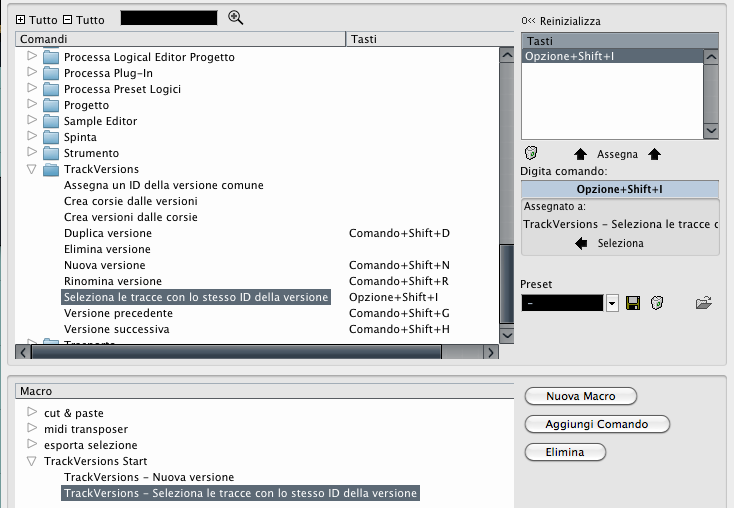Click commands list scroll up arrow
The height and width of the screenshot is (508, 734).
tap(507, 55)
